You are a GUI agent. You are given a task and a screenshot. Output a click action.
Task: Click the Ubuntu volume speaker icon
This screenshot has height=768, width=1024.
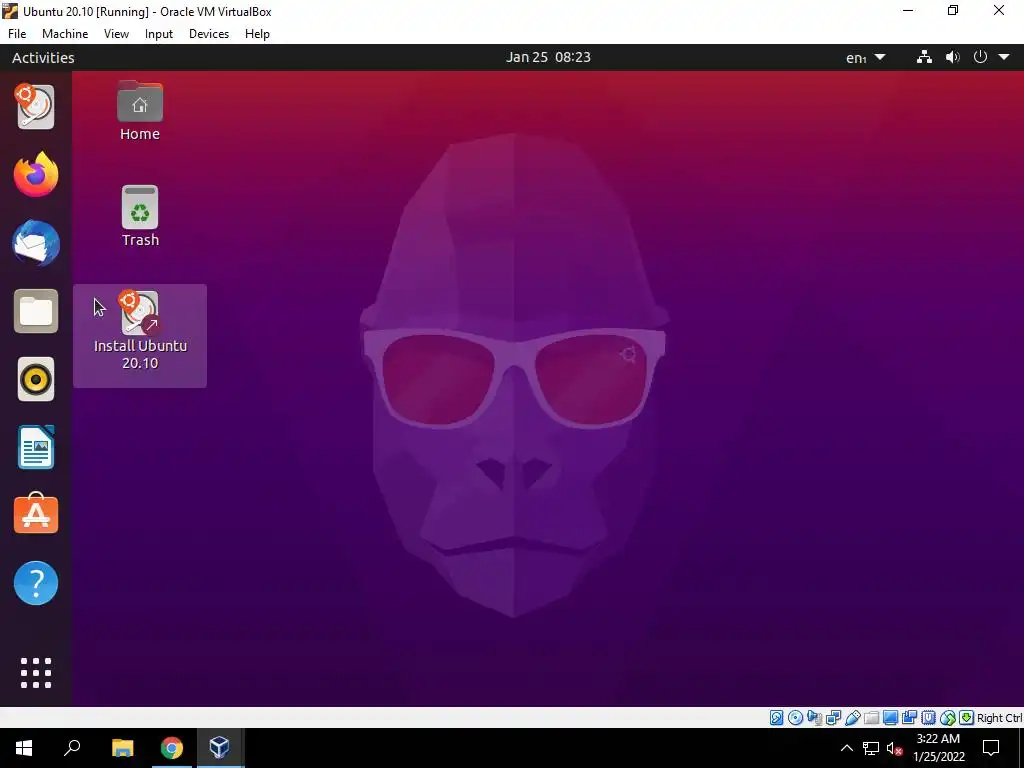(953, 57)
